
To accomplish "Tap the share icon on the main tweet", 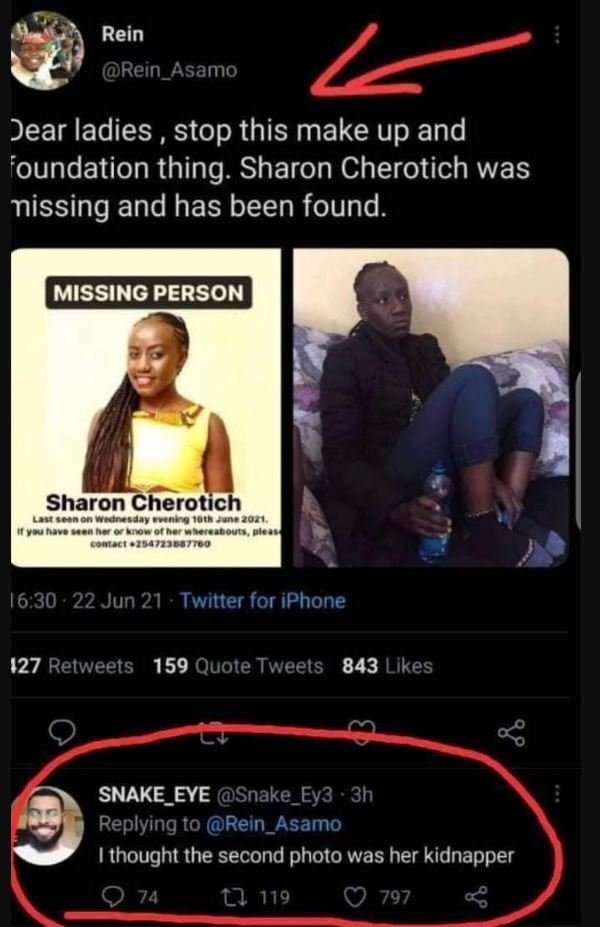I will click(511, 732).
